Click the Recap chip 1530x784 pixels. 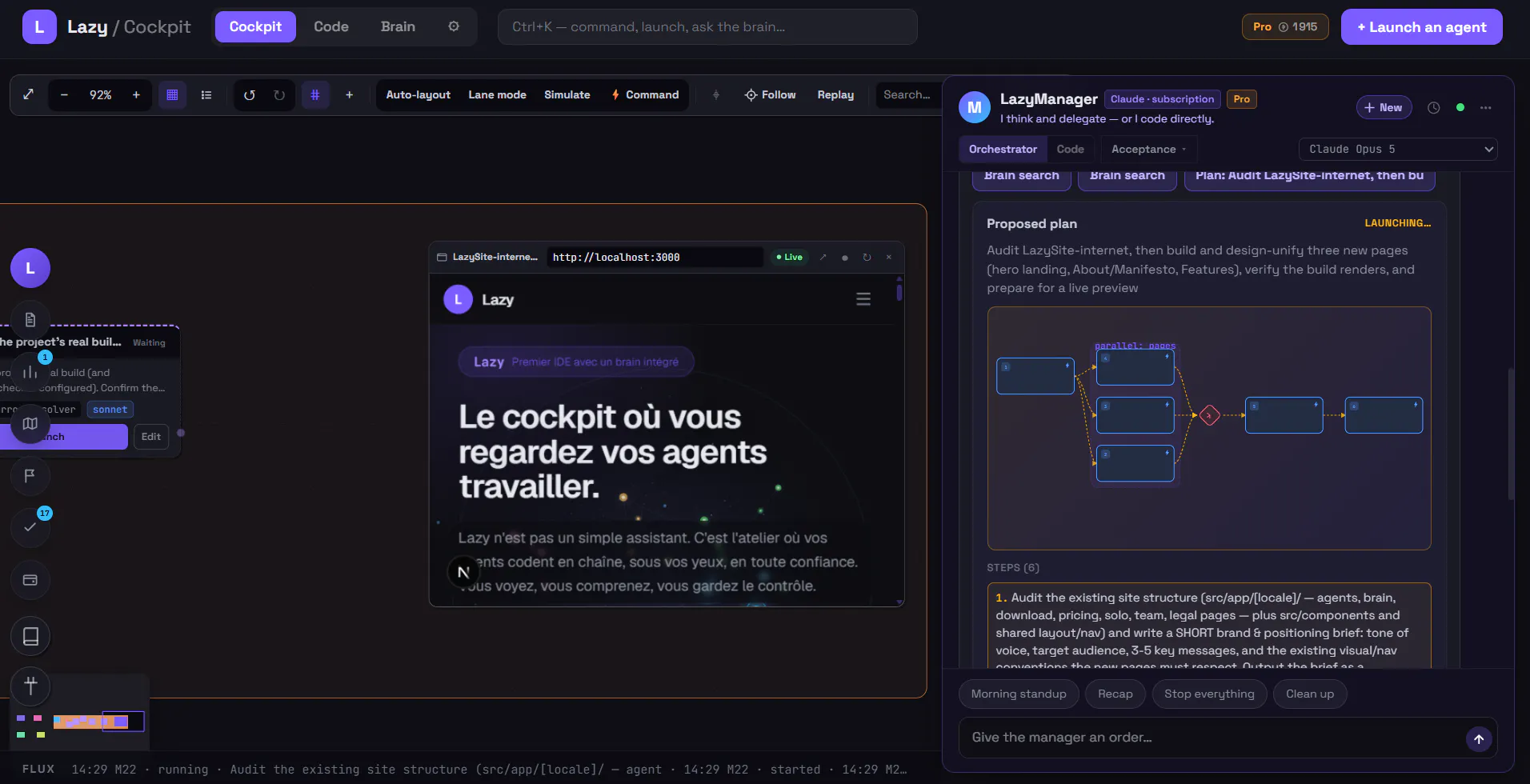click(1115, 694)
